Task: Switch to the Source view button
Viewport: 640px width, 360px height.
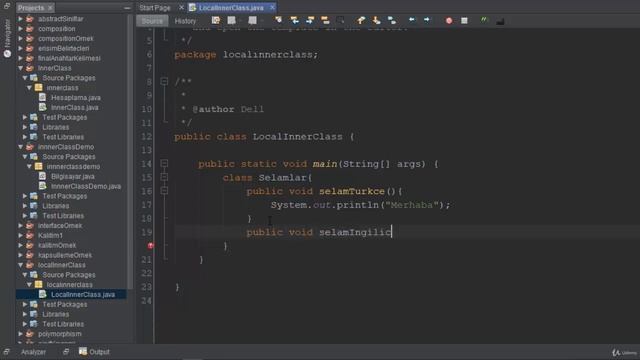Action: (x=152, y=21)
